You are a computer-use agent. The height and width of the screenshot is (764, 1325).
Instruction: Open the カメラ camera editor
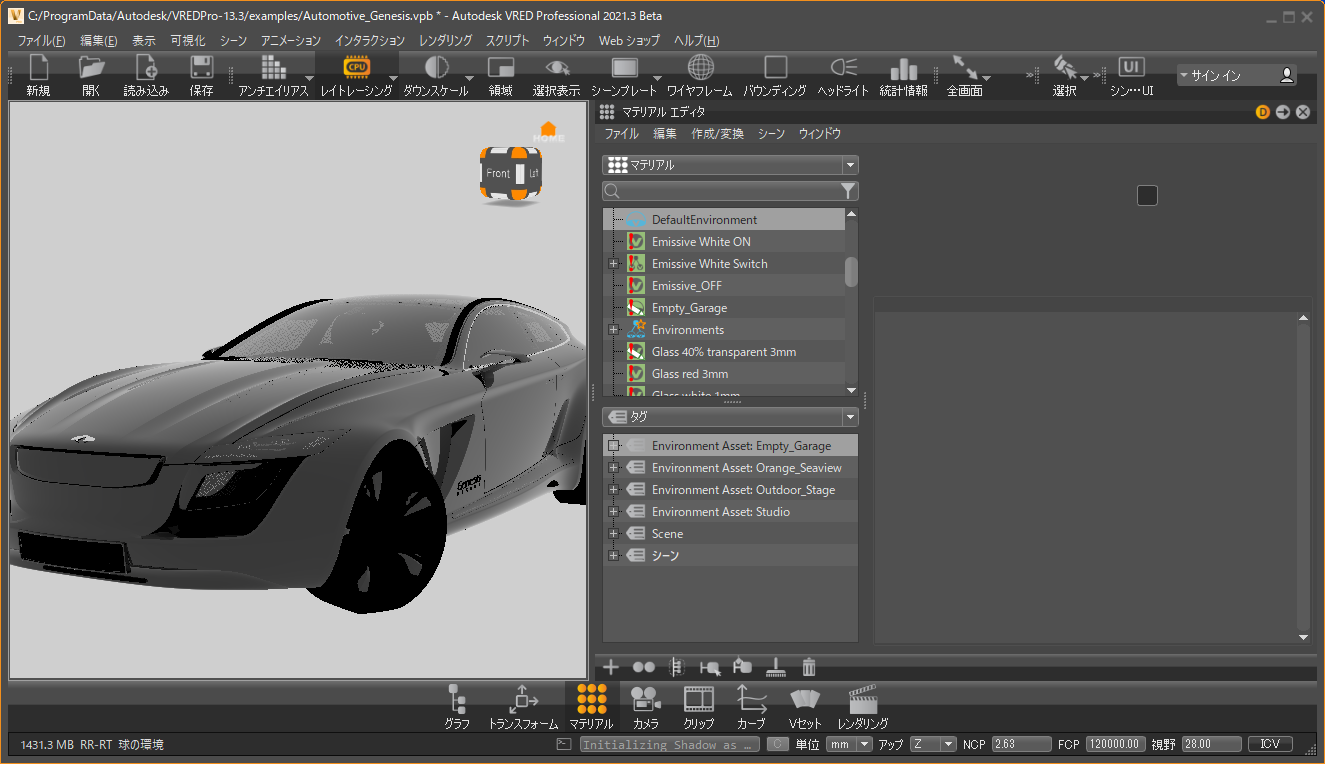click(645, 698)
